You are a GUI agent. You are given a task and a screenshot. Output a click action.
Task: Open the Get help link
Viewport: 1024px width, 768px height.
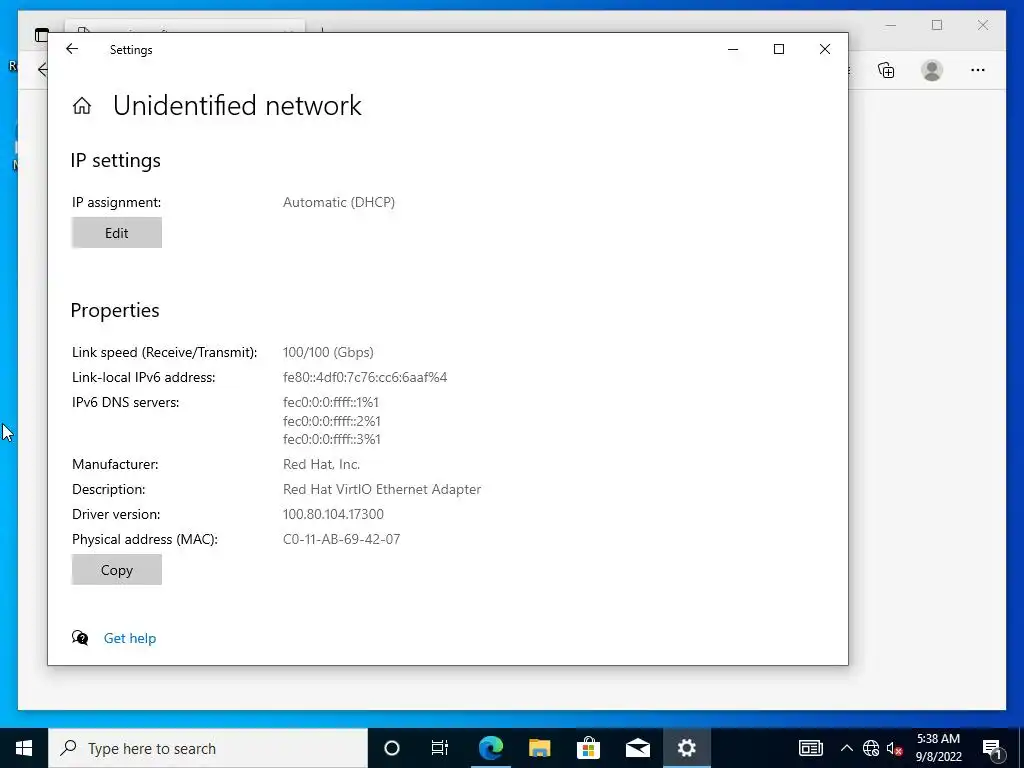(130, 638)
